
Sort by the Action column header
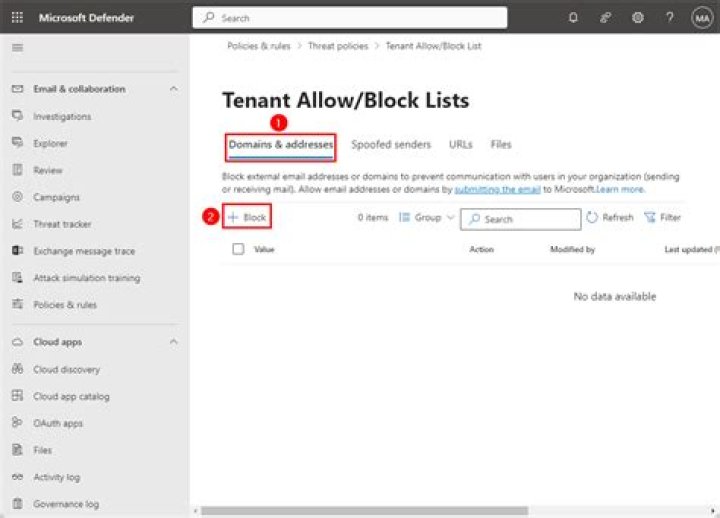coord(481,249)
